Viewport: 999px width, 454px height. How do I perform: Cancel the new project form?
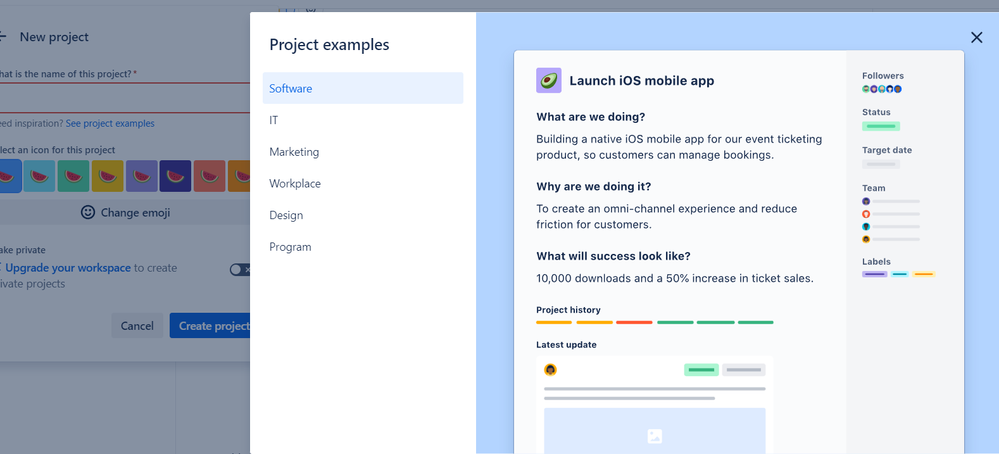click(137, 325)
